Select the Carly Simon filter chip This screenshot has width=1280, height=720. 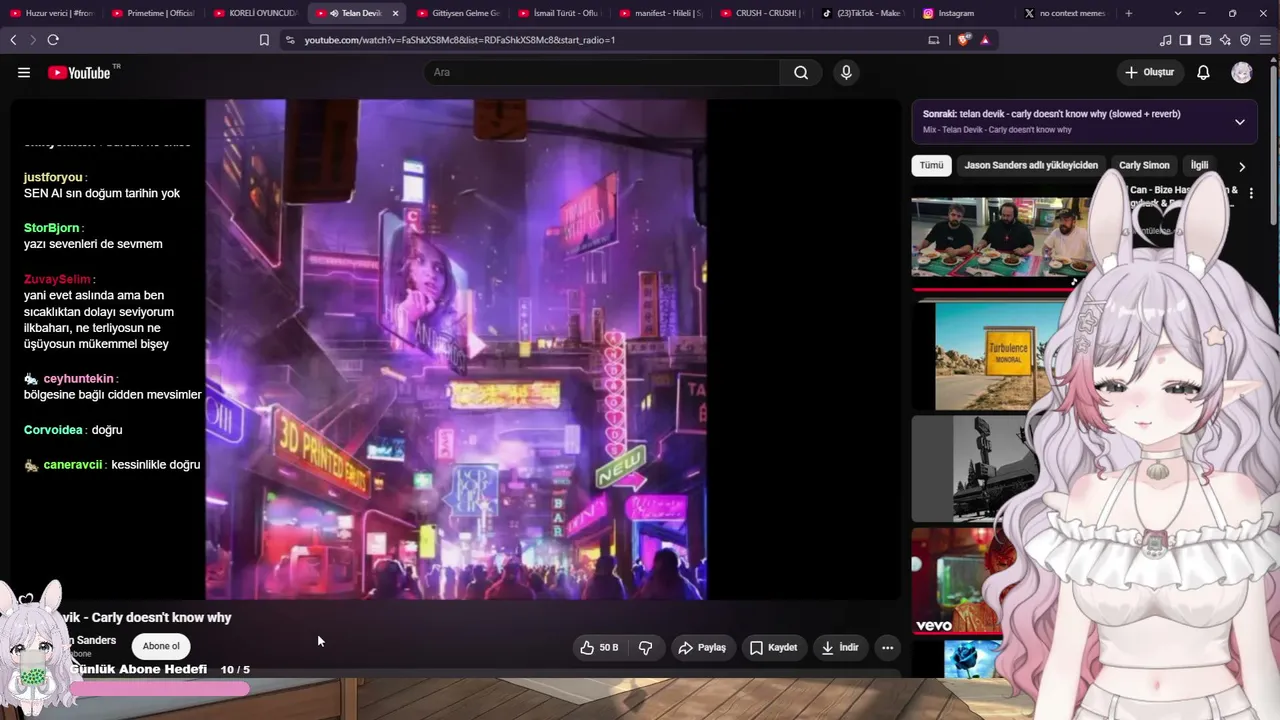(x=1143, y=166)
